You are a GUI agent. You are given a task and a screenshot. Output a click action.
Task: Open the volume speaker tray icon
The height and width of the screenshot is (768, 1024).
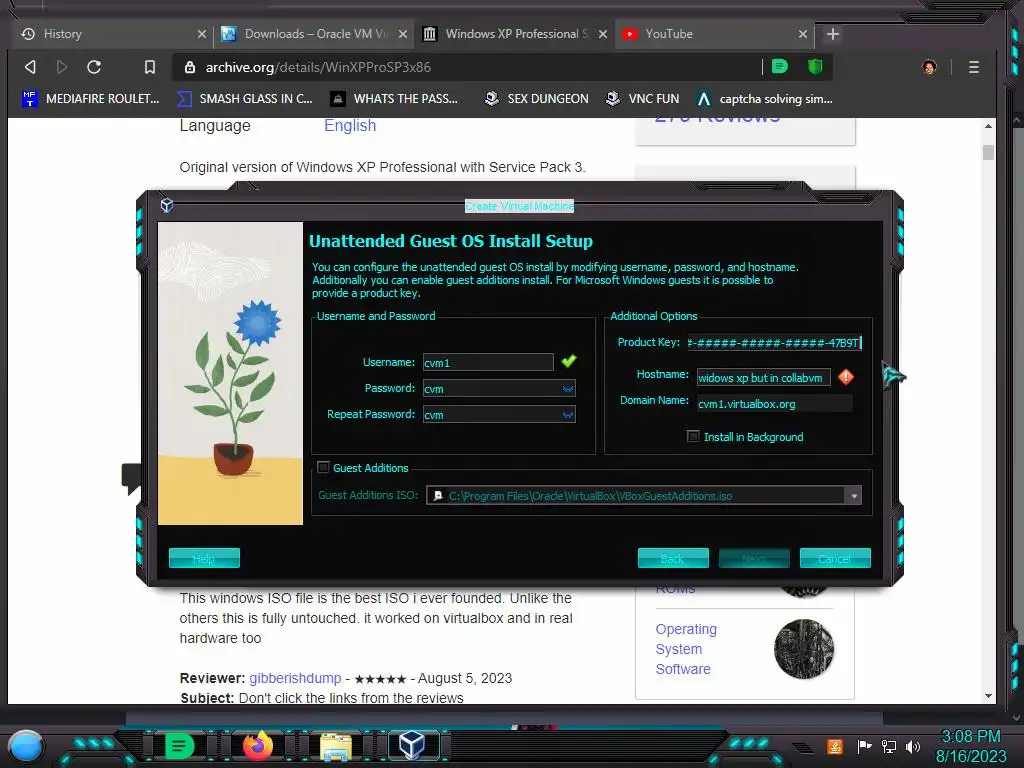pos(913,746)
